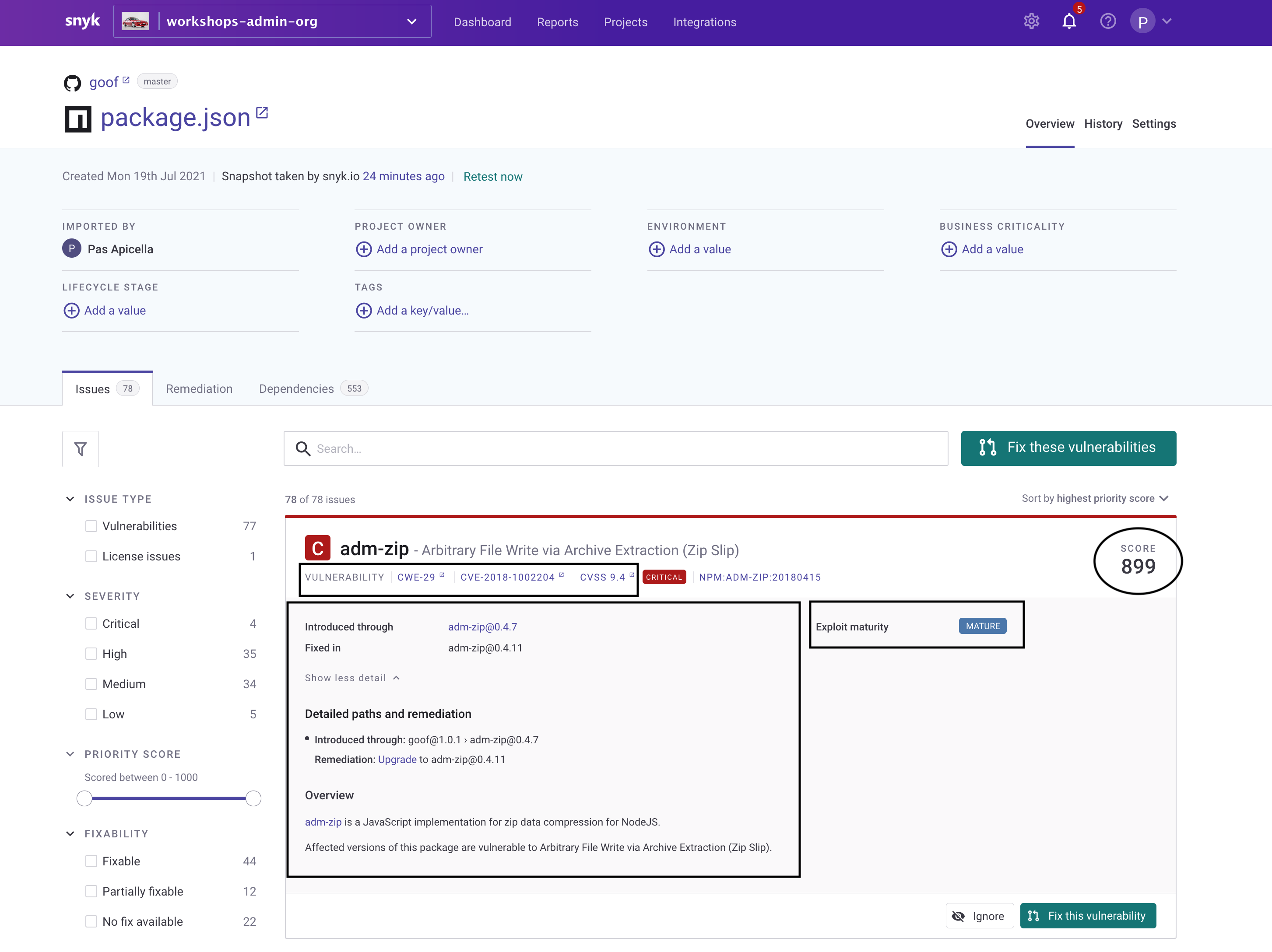The image size is (1272, 952).
Task: Collapse the Fixability filter section
Action: [x=70, y=833]
